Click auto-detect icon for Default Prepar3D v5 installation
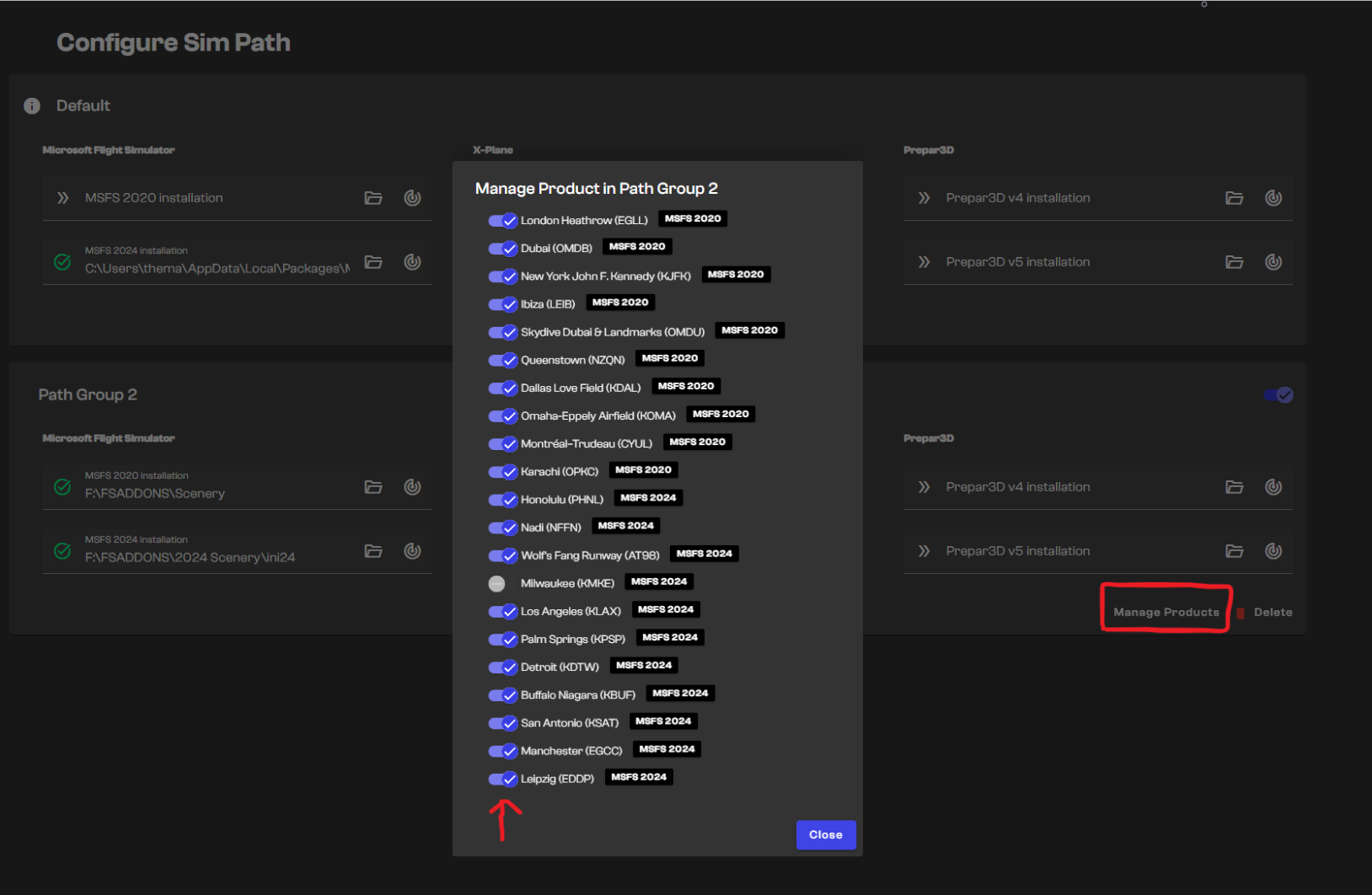Image resolution: width=1372 pixels, height=895 pixels. [x=1273, y=262]
